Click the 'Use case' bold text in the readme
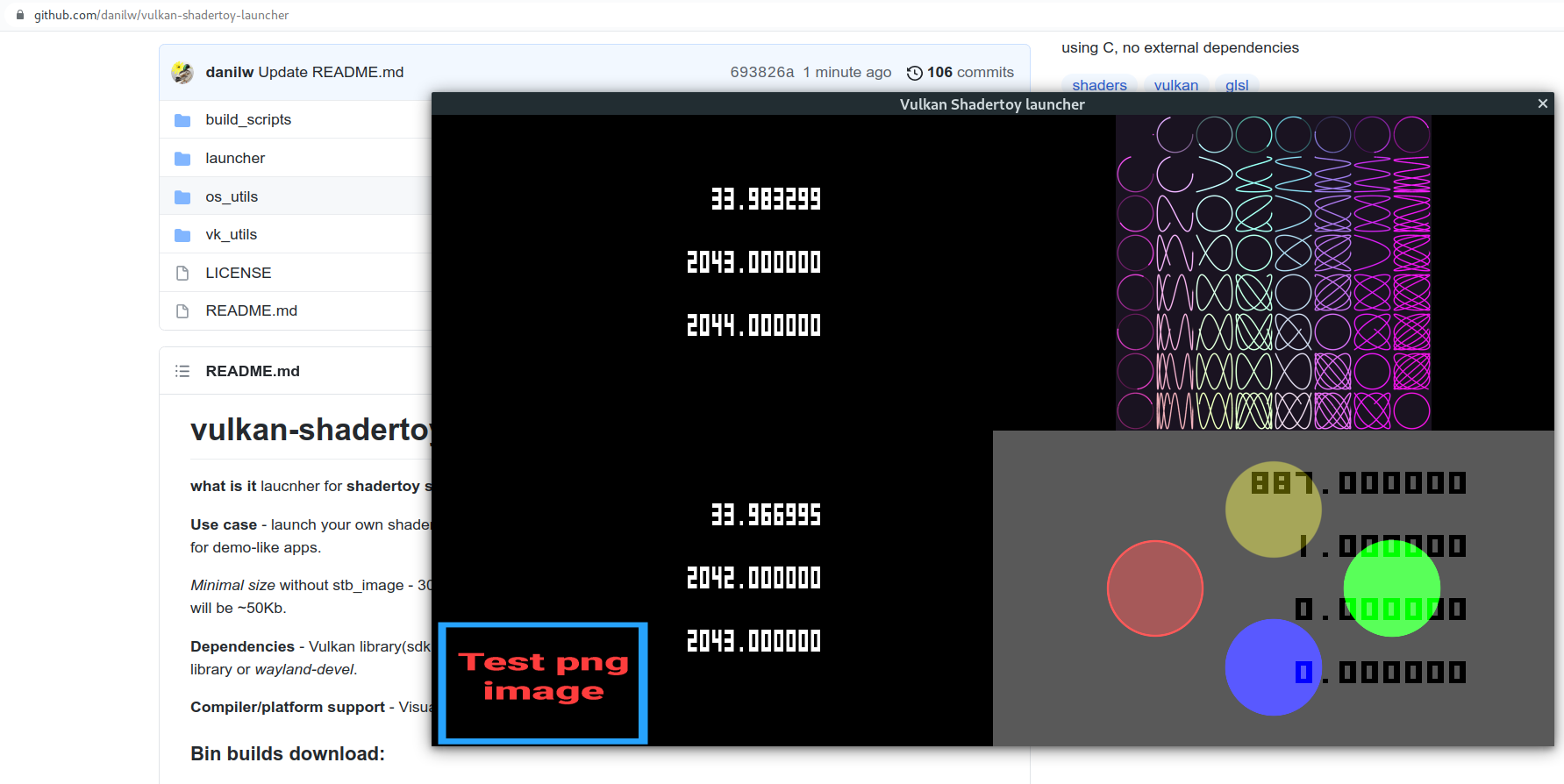This screenshot has width=1564, height=784. point(224,524)
